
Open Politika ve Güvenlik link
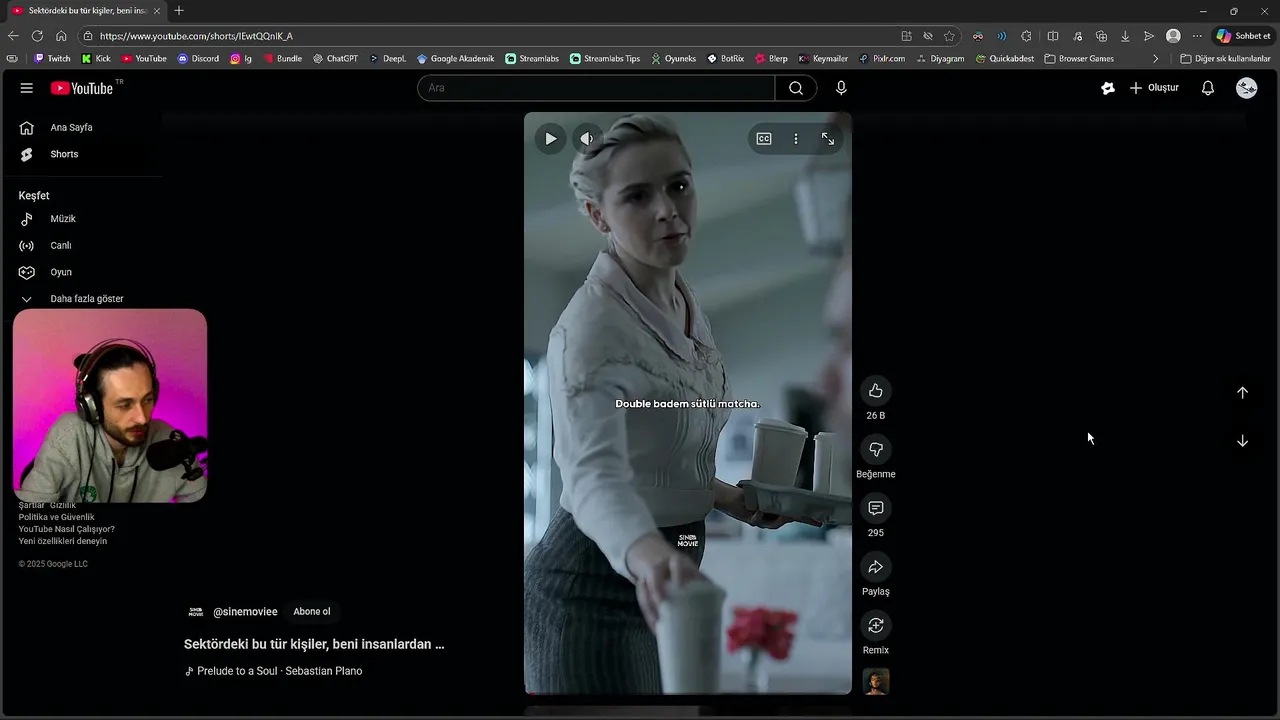tap(56, 517)
